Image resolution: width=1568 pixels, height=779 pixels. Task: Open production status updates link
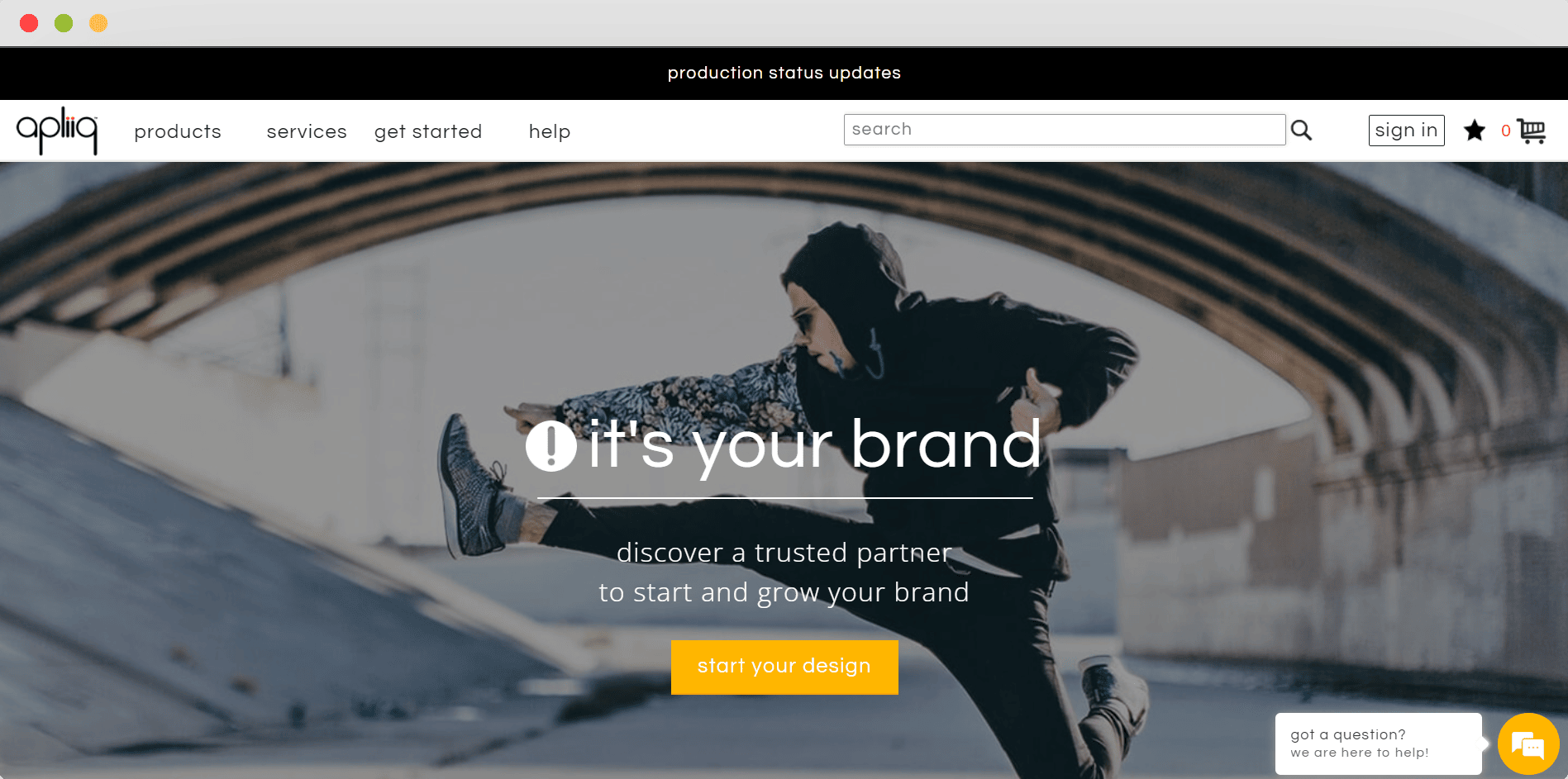click(784, 73)
